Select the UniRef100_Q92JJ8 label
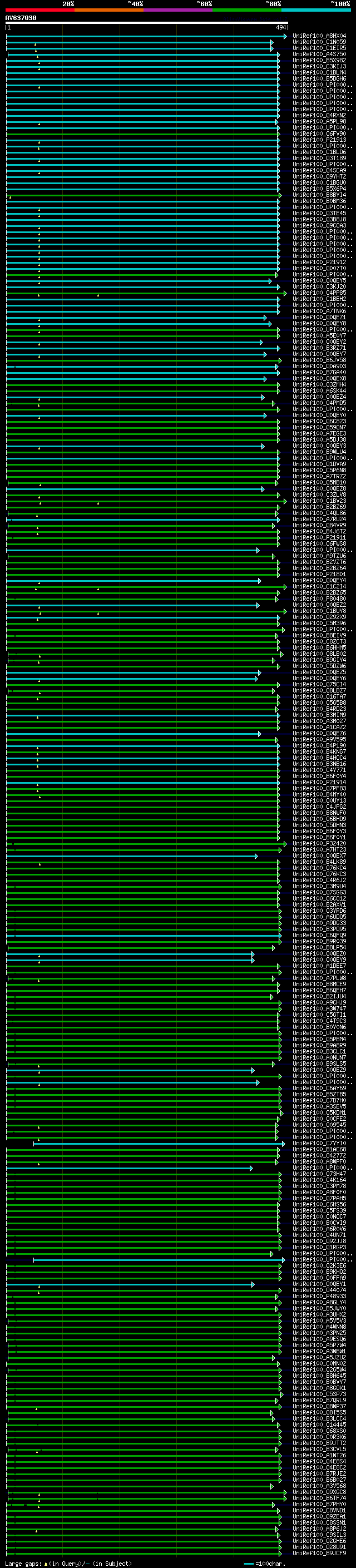 tap(319, 1241)
